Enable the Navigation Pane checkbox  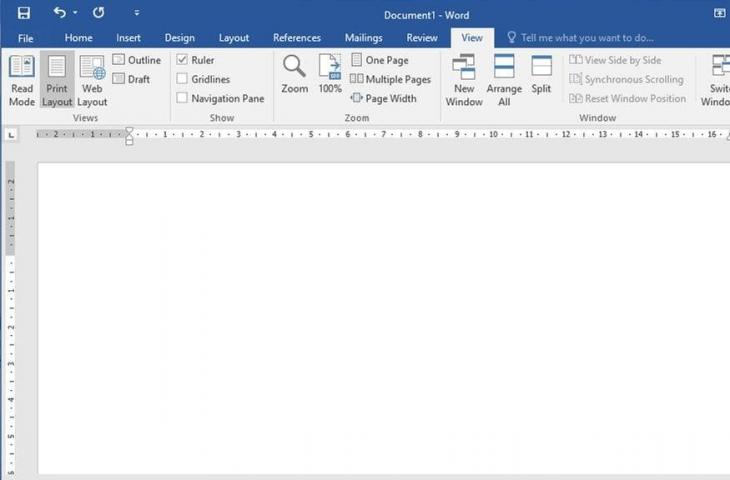coord(182,98)
